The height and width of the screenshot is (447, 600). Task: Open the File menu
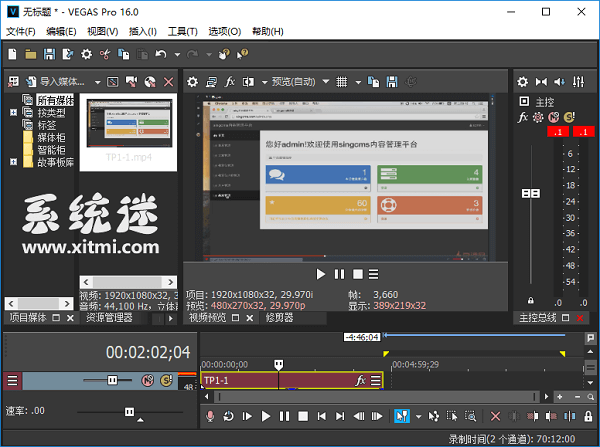(21, 31)
